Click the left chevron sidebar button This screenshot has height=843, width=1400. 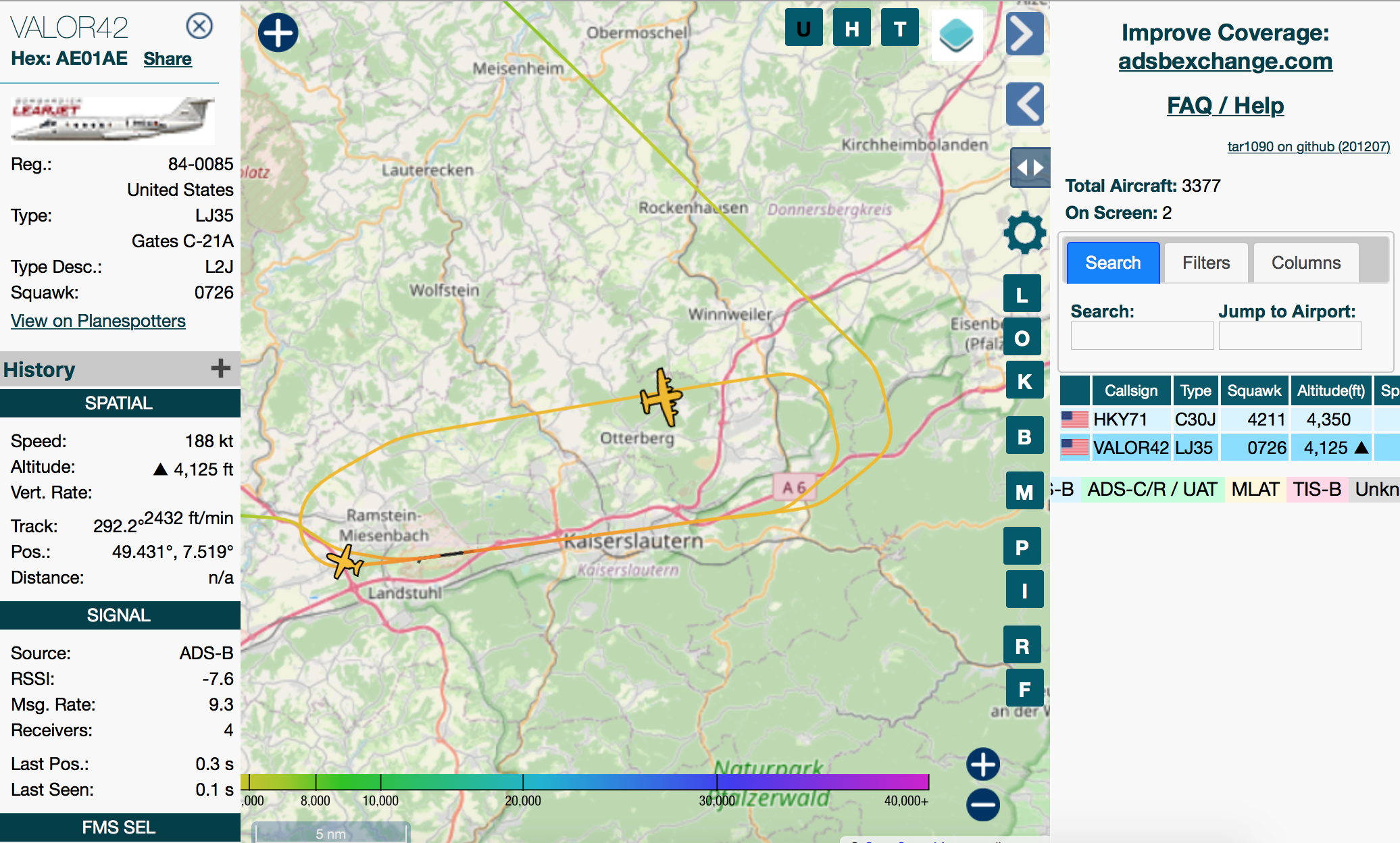[x=1024, y=104]
